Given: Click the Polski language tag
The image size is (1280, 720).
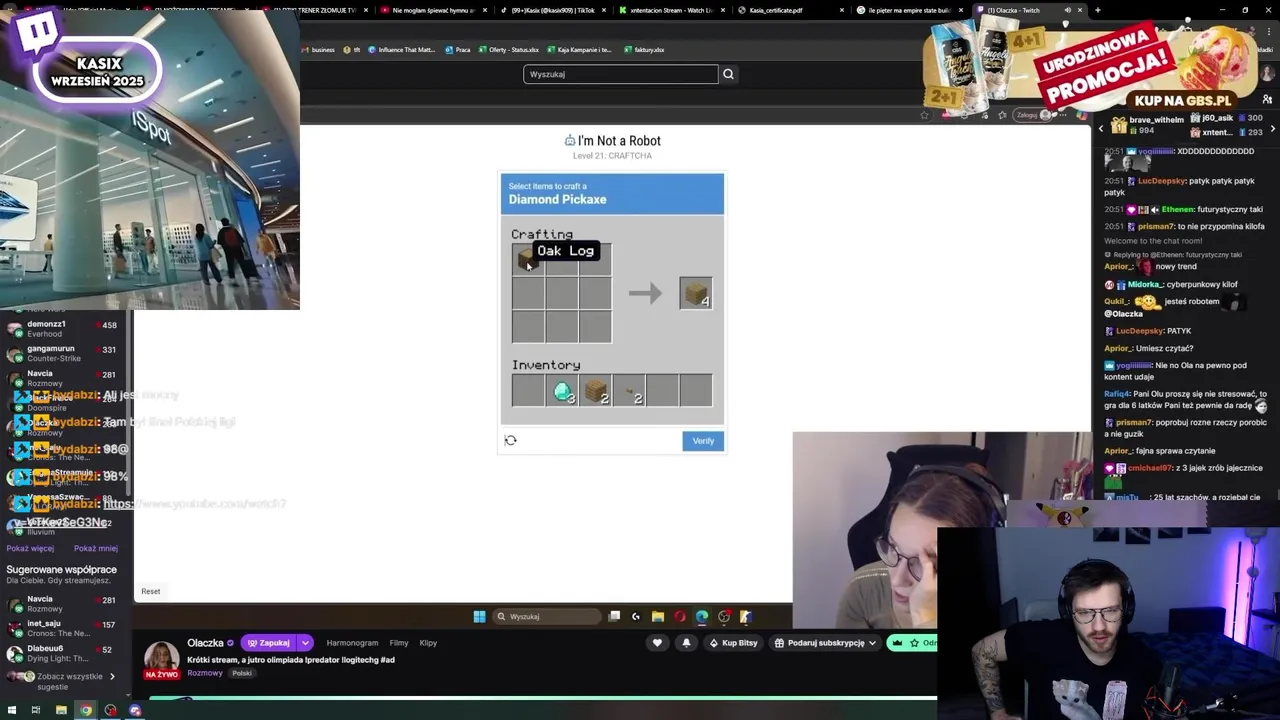Looking at the screenshot, I should [242, 673].
